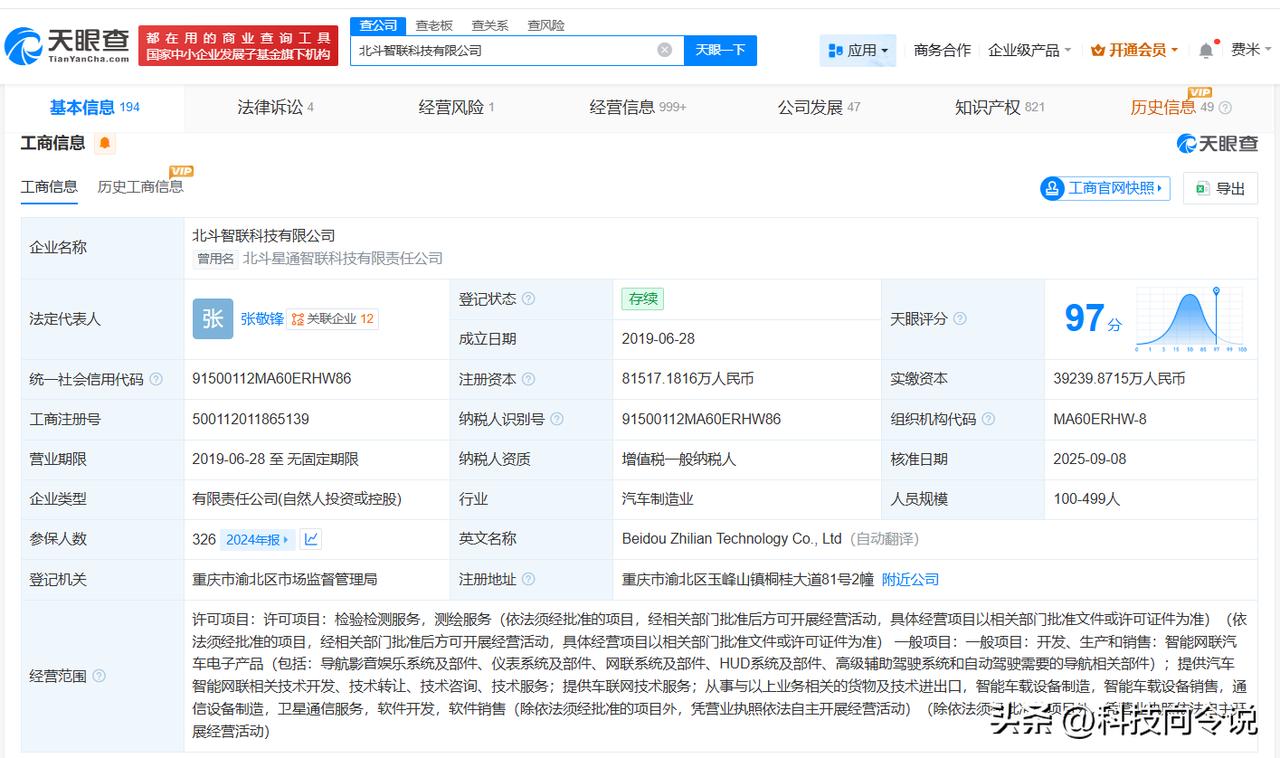Click registration number 500112011865139
Screen dimensions: 1280x758
point(251,419)
